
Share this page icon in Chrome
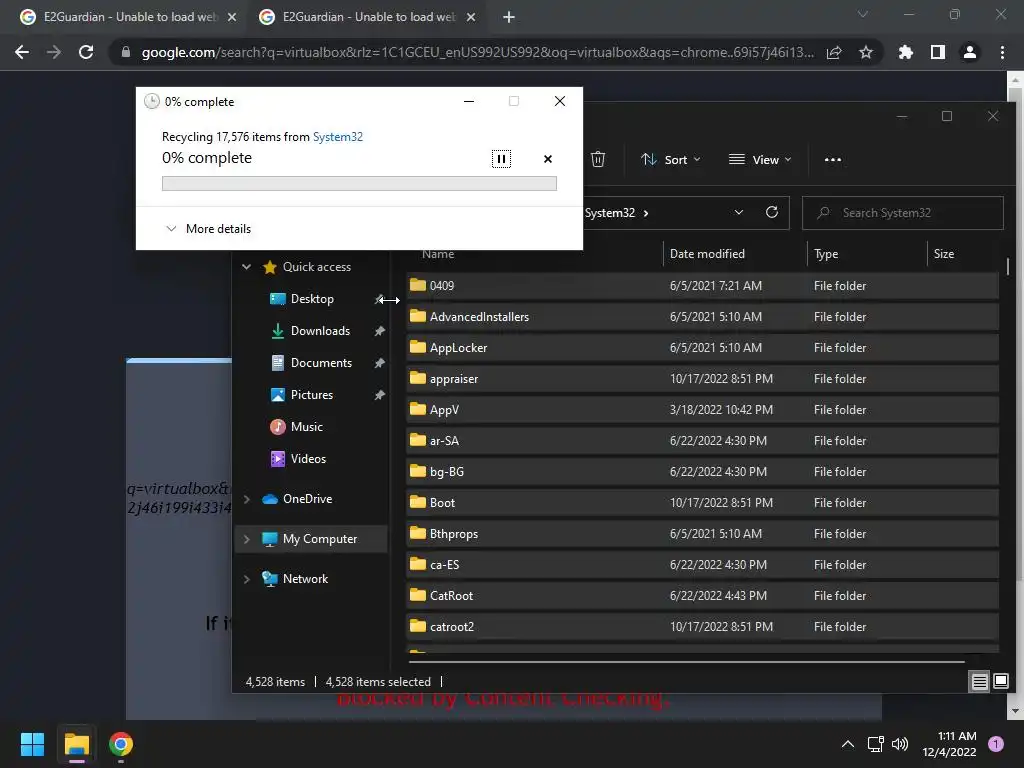coord(834,52)
